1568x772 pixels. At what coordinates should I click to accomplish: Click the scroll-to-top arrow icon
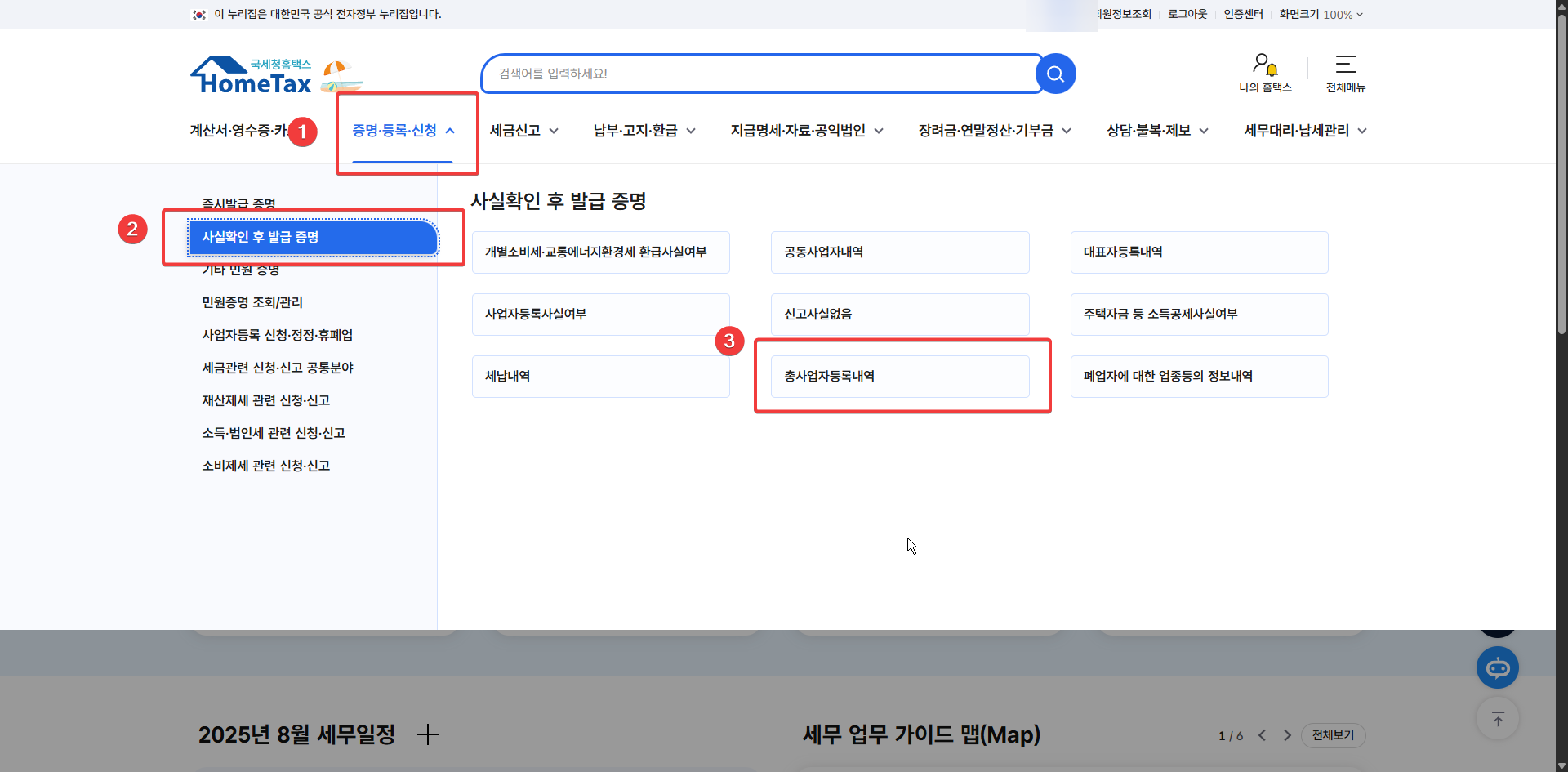click(1498, 718)
